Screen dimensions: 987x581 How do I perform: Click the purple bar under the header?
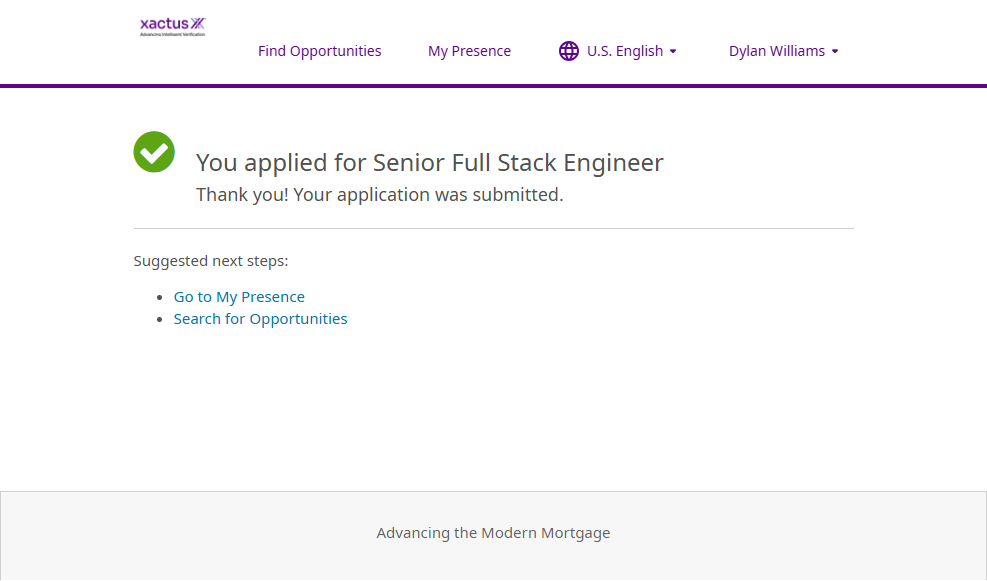pyautogui.click(x=493, y=86)
